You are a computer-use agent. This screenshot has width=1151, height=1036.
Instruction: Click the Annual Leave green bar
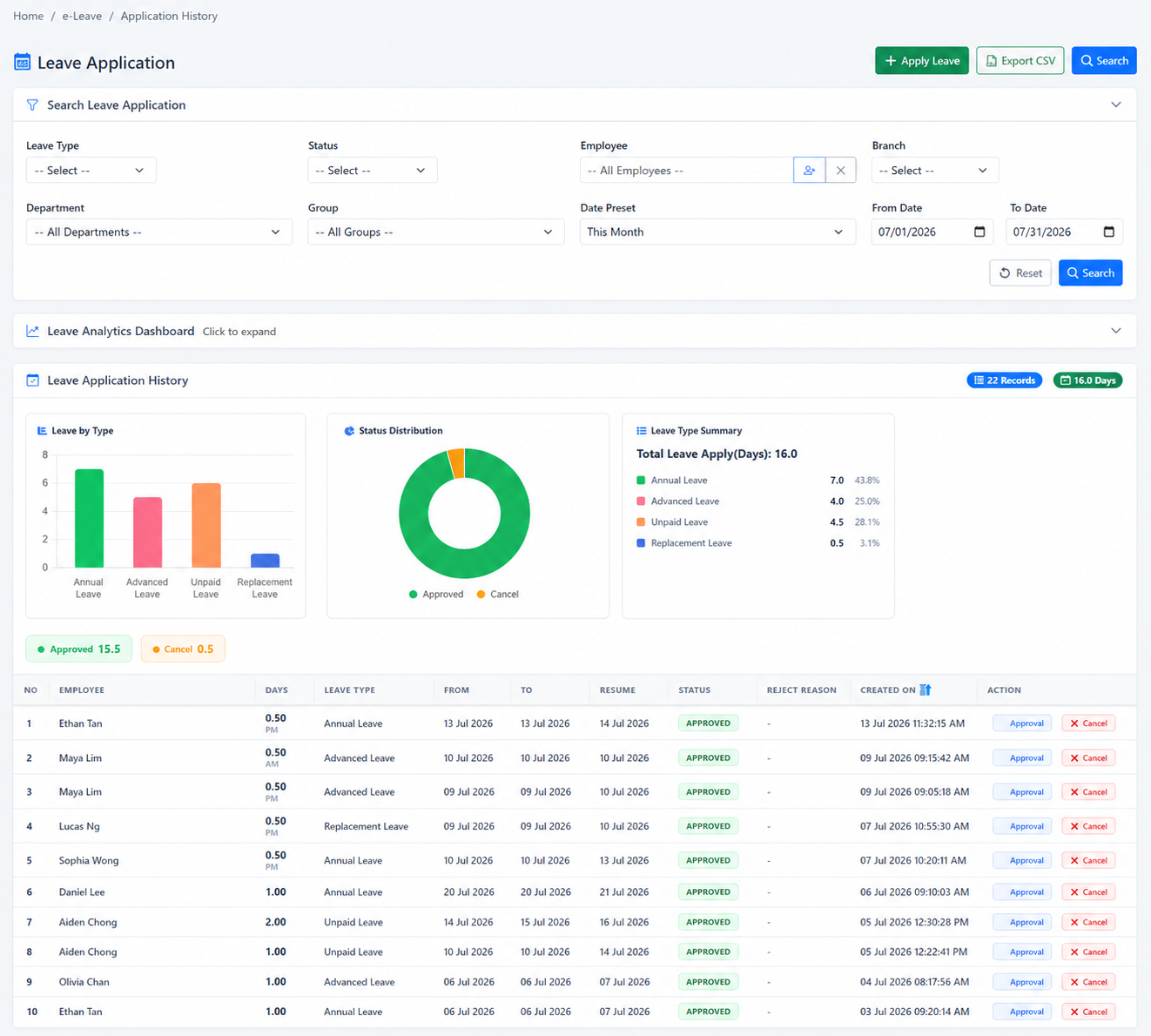(x=89, y=518)
